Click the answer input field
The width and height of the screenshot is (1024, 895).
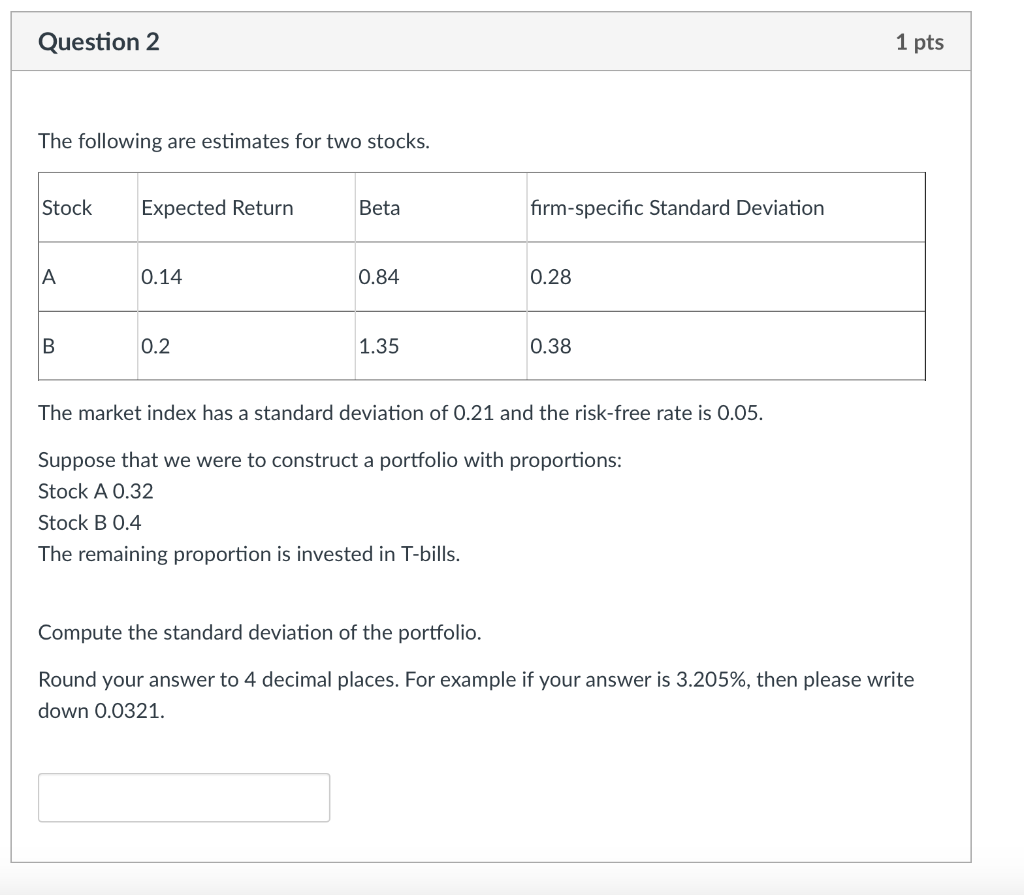pyautogui.click(x=183, y=797)
